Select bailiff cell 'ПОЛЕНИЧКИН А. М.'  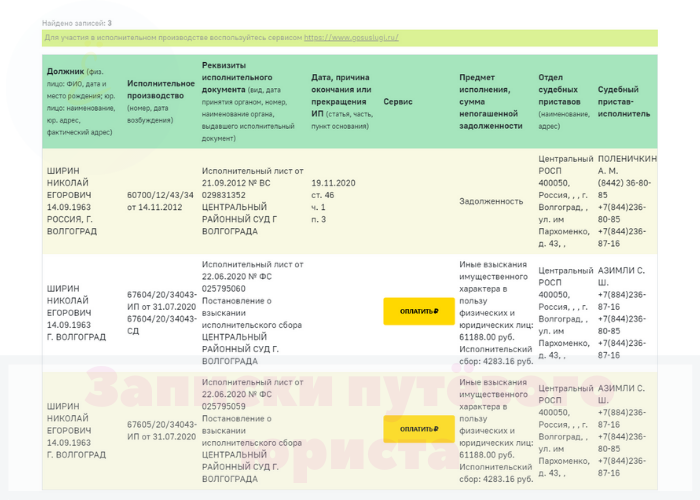coord(627,201)
